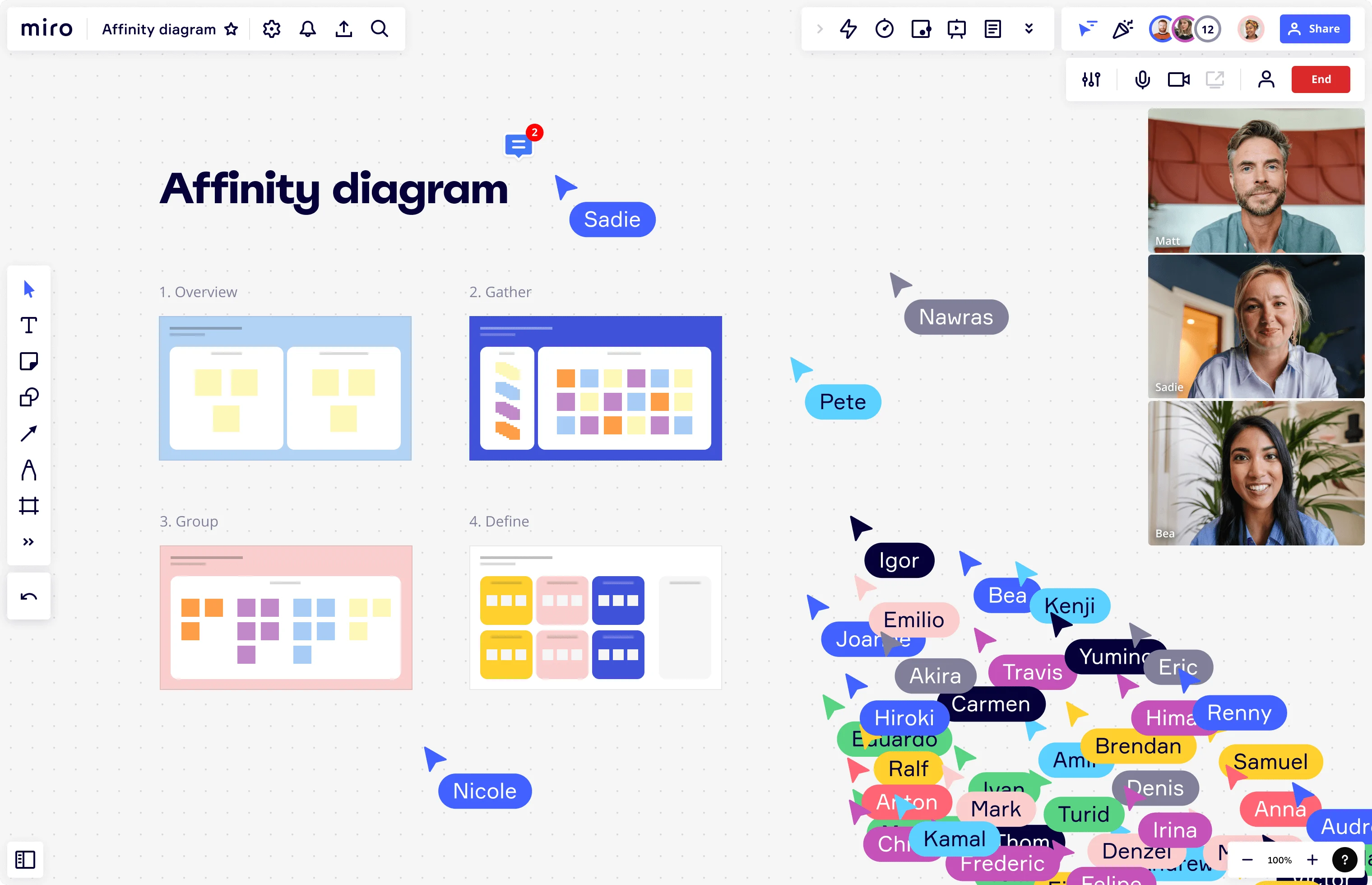The width and height of the screenshot is (1372, 885).
Task: Click the End session button
Action: (1320, 78)
